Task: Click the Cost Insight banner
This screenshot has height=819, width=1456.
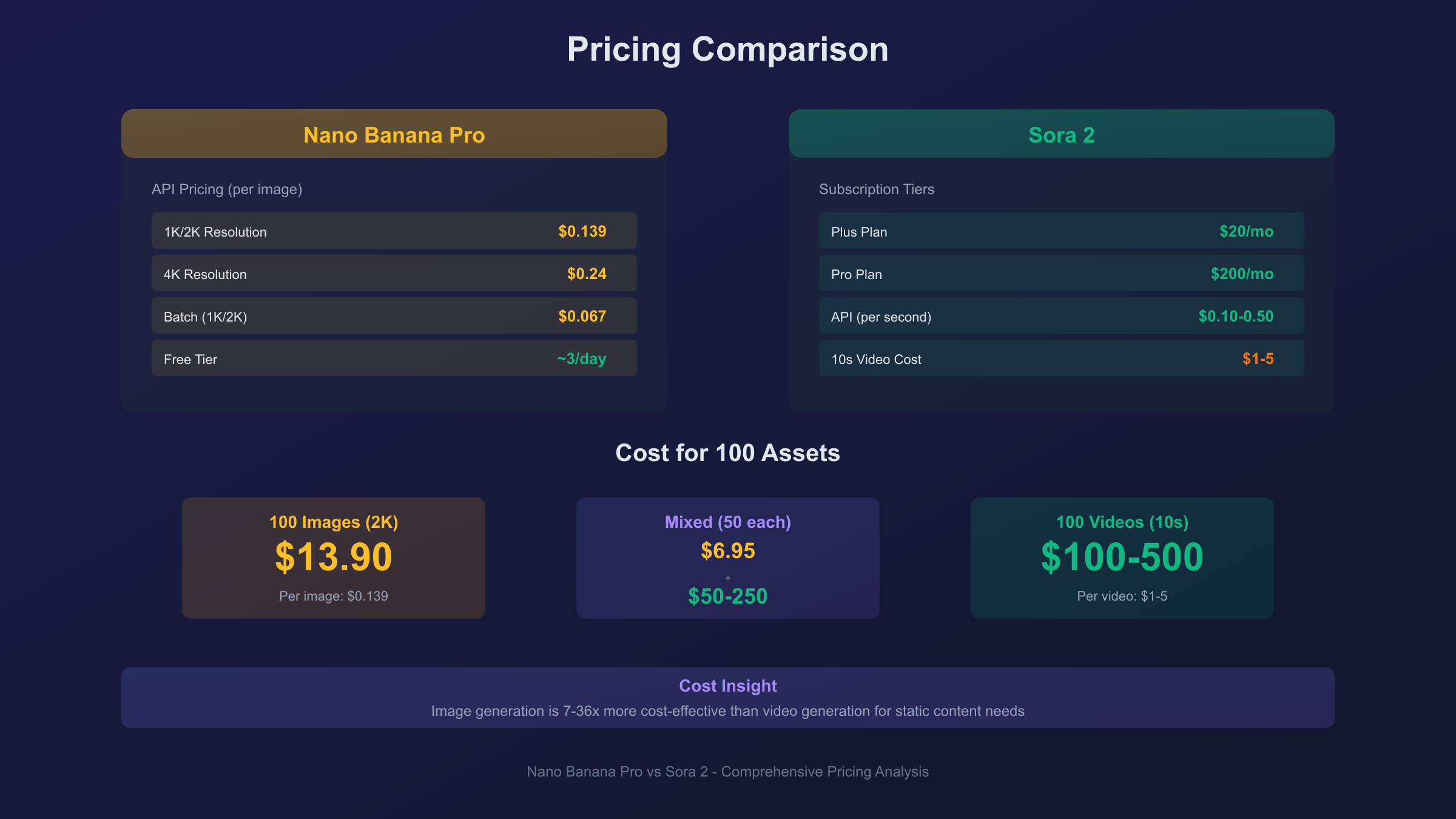Action: pyautogui.click(x=728, y=698)
